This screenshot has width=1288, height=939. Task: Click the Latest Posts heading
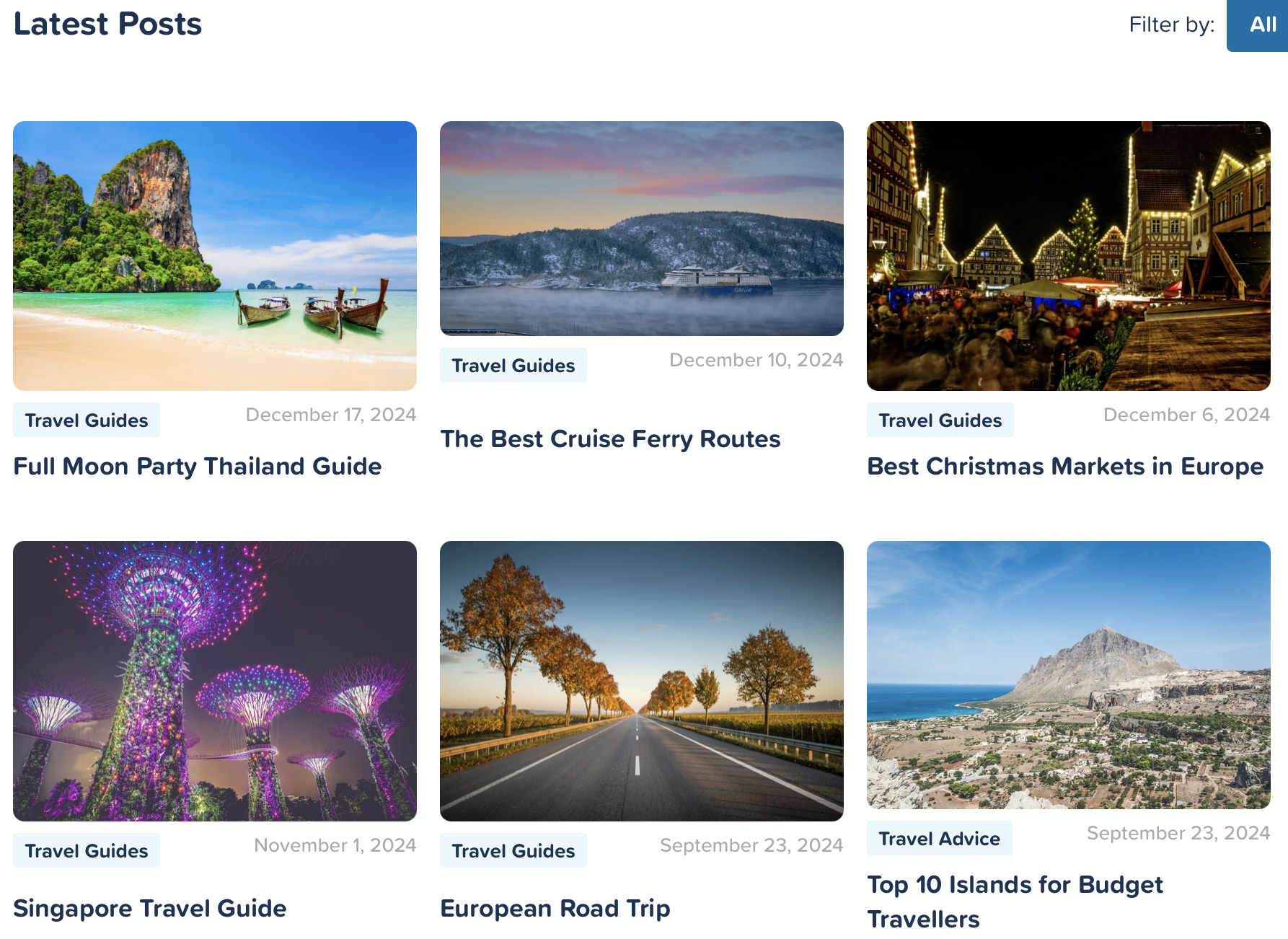(108, 24)
